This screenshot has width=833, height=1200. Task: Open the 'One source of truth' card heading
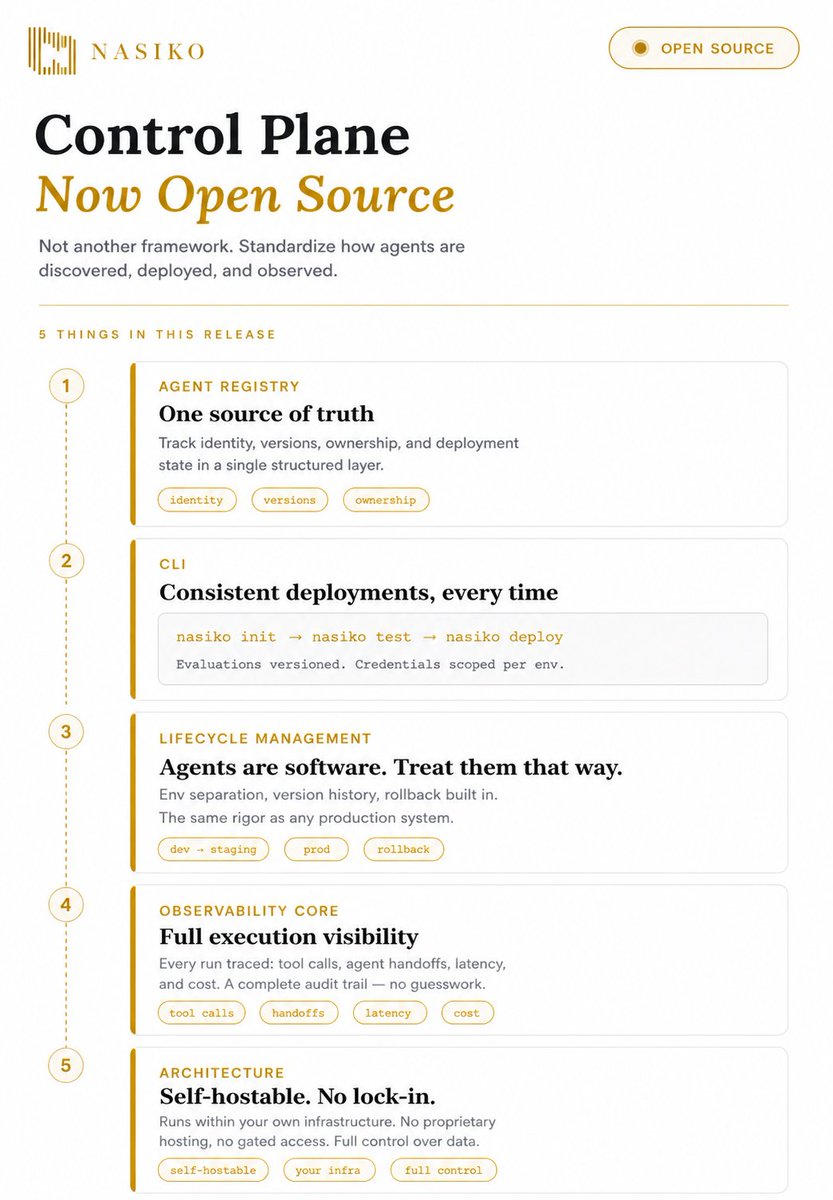[x=266, y=414]
